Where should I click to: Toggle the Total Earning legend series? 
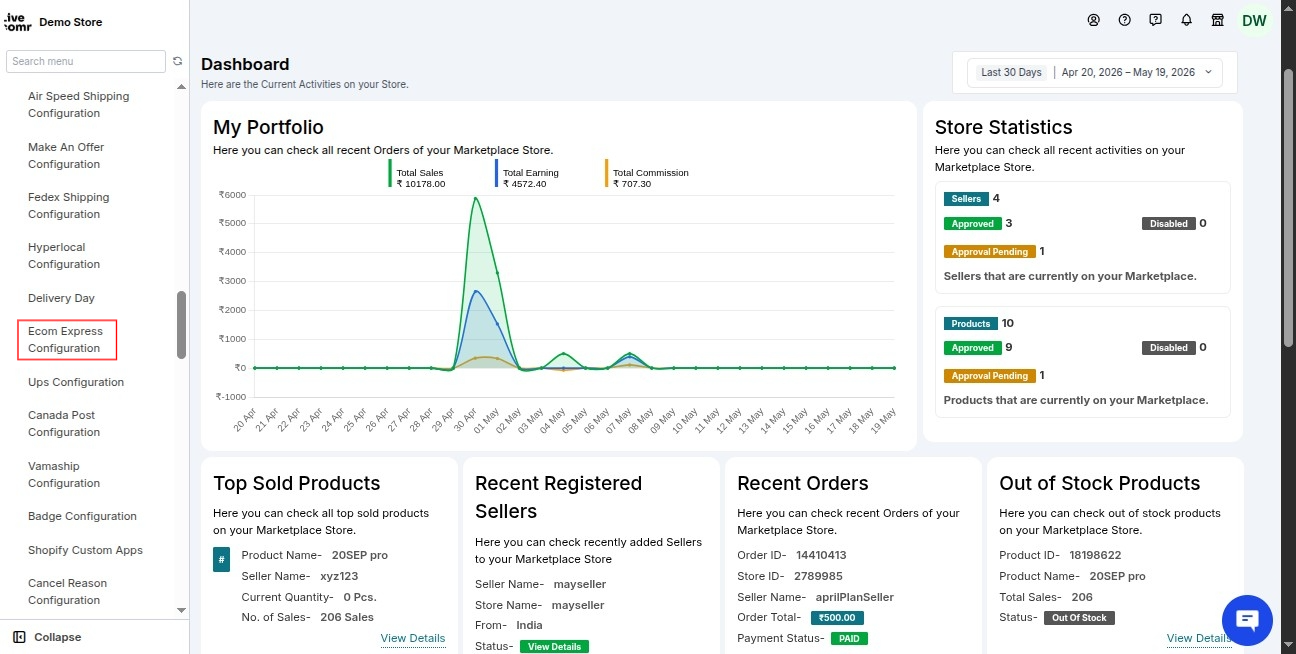point(527,178)
